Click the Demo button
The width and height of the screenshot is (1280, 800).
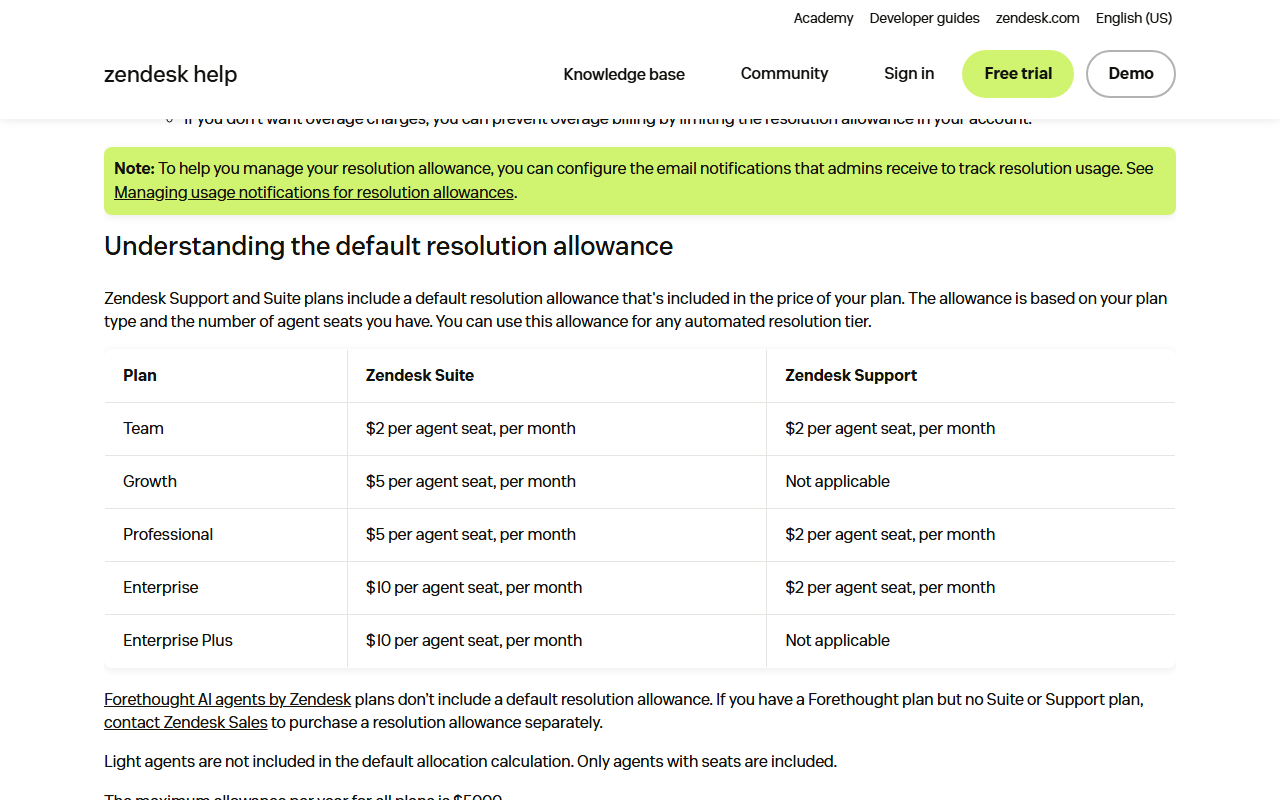coord(1131,74)
